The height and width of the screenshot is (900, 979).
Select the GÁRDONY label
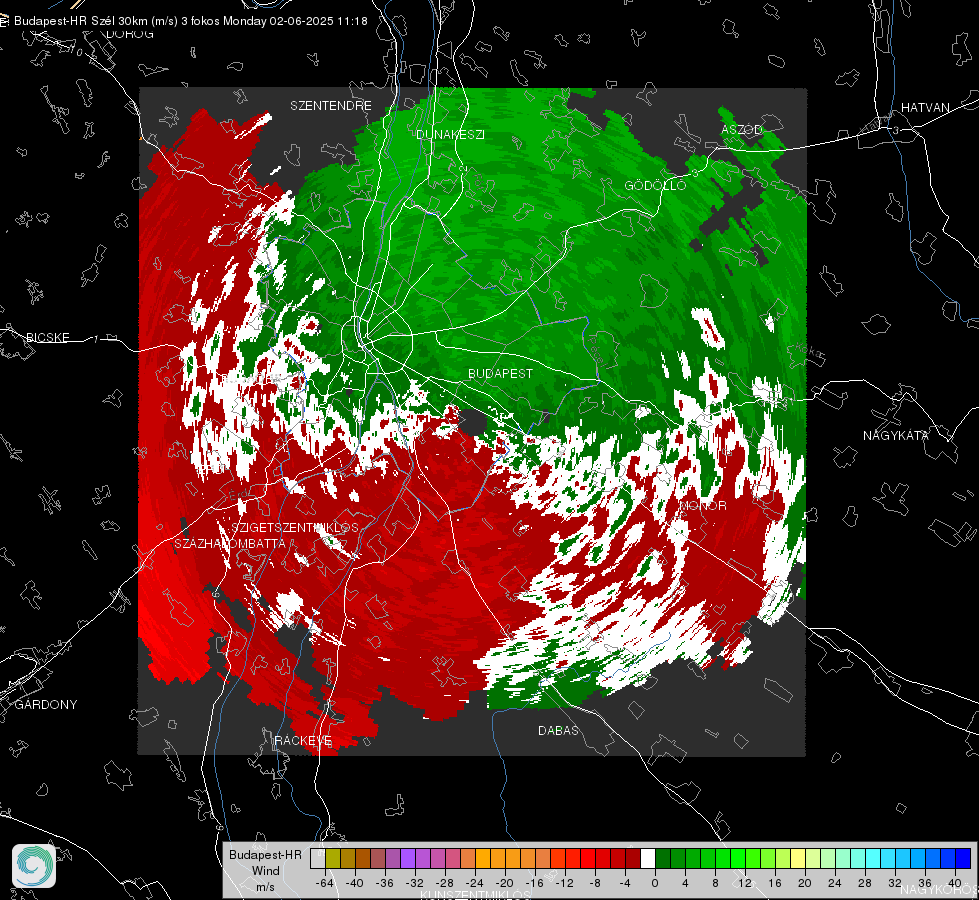pos(46,705)
